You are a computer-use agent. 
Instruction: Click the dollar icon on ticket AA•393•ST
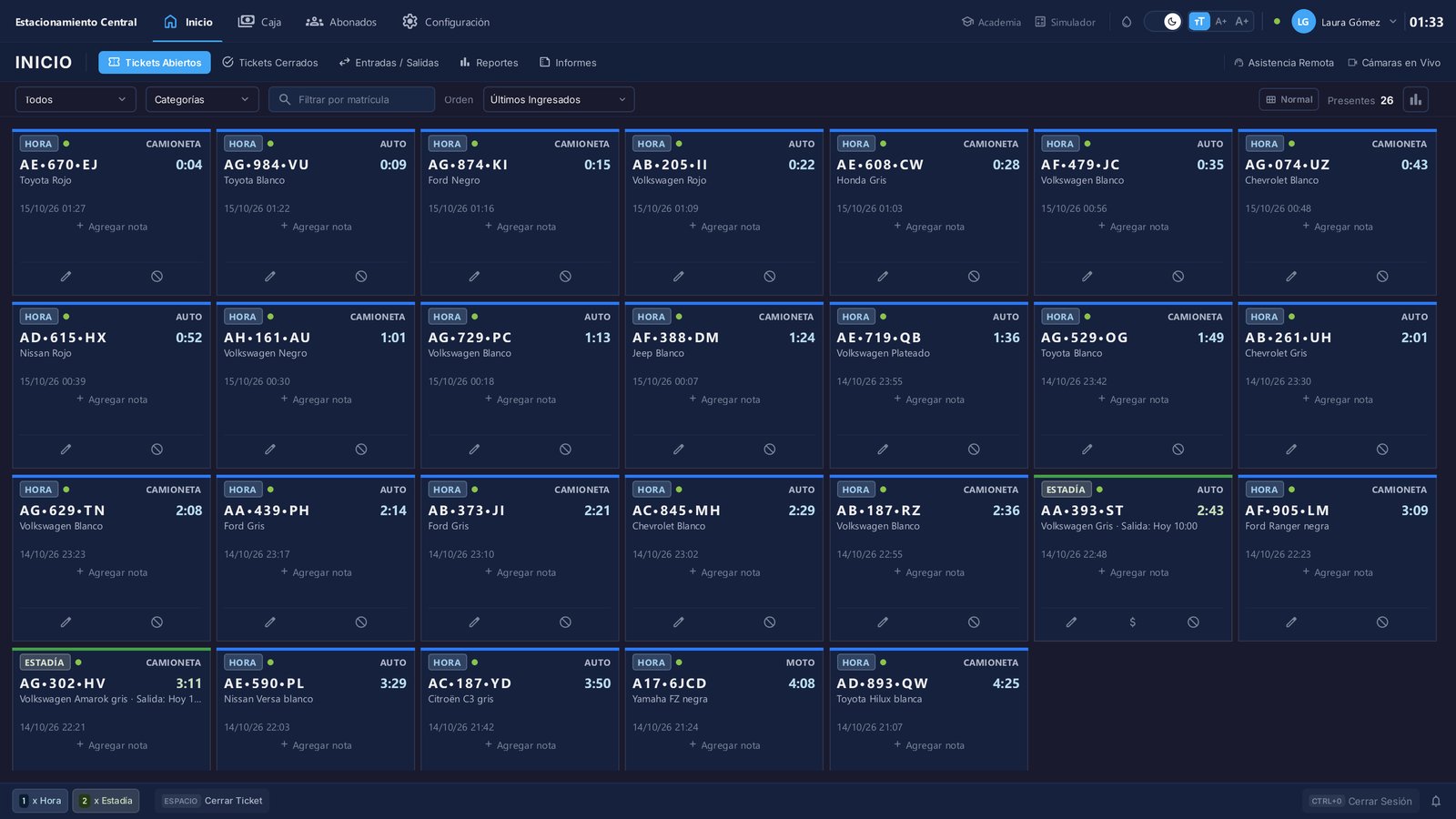pyautogui.click(x=1132, y=622)
